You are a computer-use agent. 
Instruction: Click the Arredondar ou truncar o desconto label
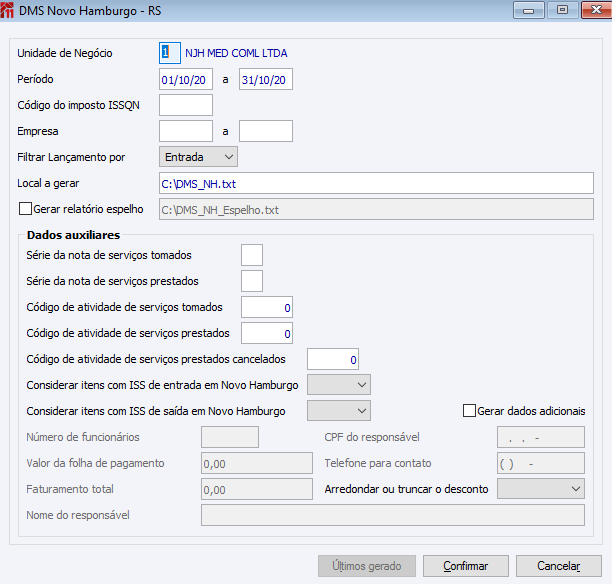406,489
